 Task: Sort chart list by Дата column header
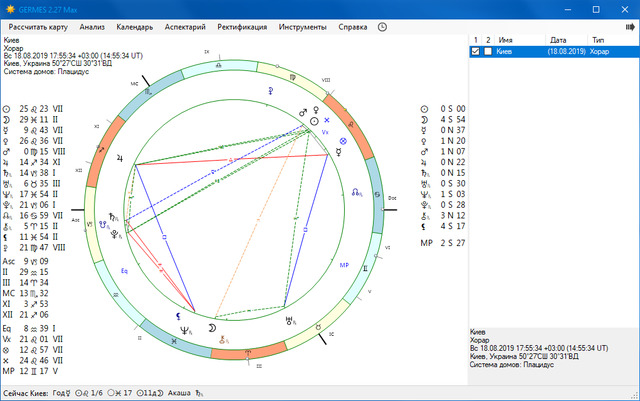coord(558,38)
